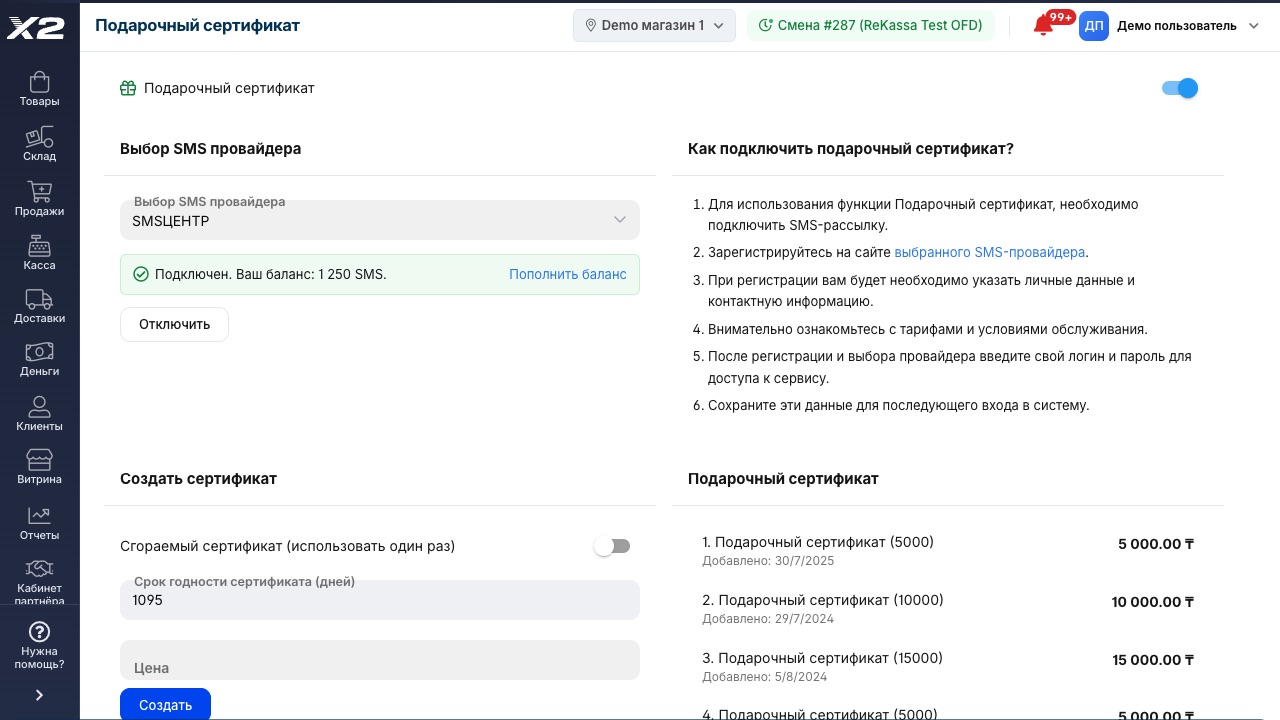The width and height of the screenshot is (1280, 720).
Task: Open the Выбор SMS провайдера dropdown
Action: click(x=380, y=220)
